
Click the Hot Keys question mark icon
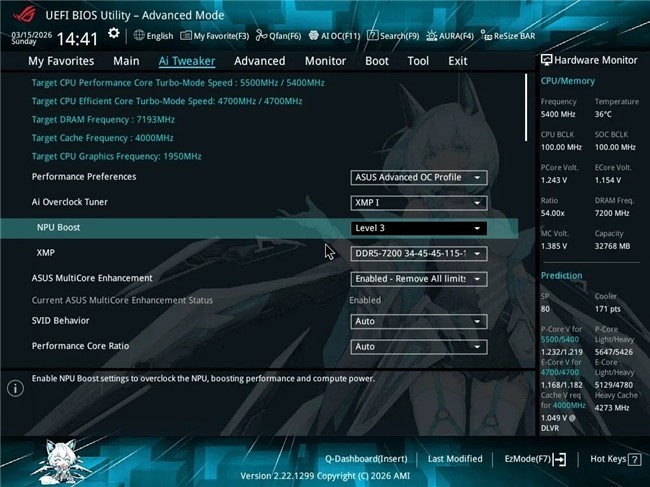[634, 459]
